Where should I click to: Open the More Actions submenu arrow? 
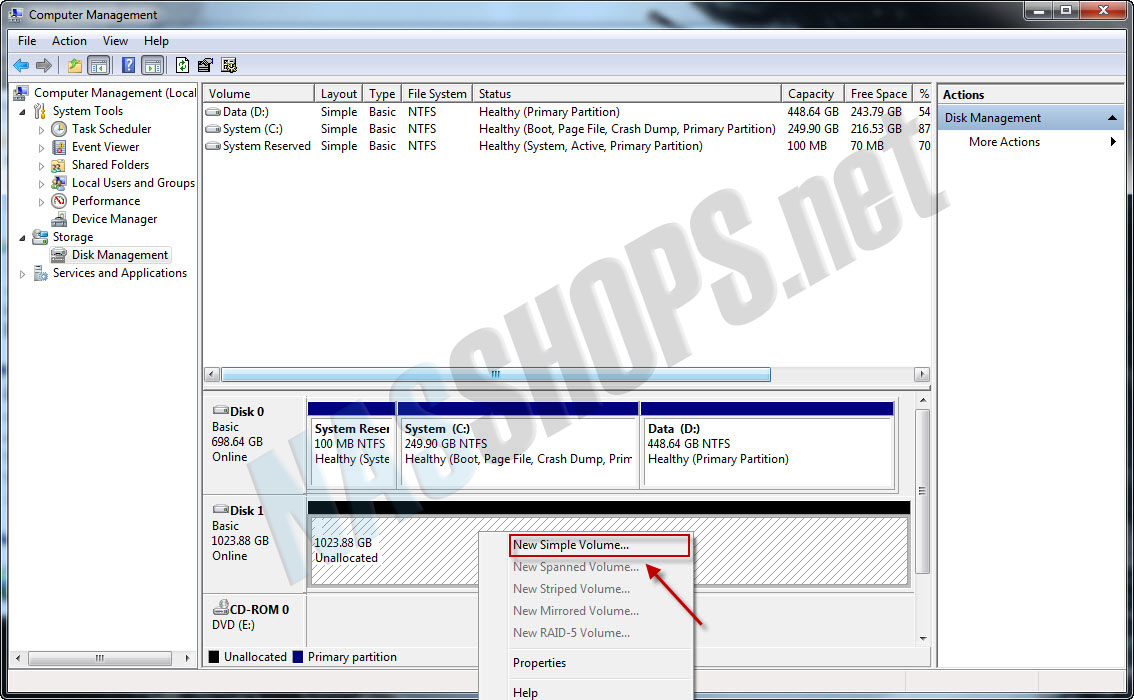point(1113,142)
